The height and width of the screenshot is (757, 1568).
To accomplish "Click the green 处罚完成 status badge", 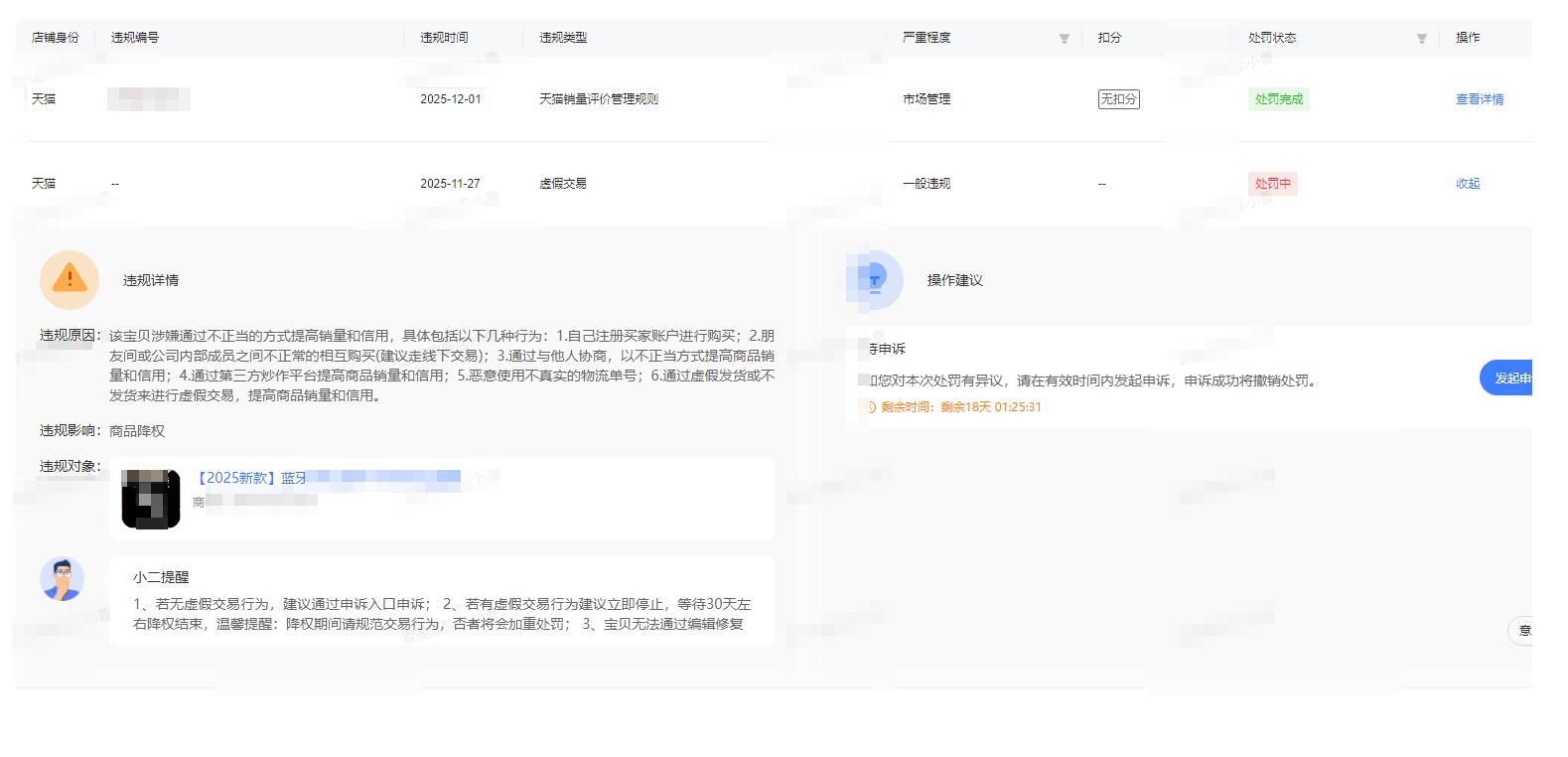I will 1278,99.
